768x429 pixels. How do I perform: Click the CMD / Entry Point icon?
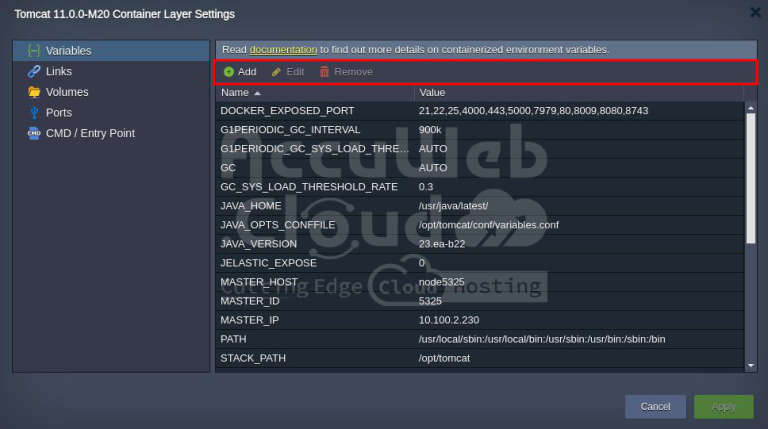[x=34, y=133]
